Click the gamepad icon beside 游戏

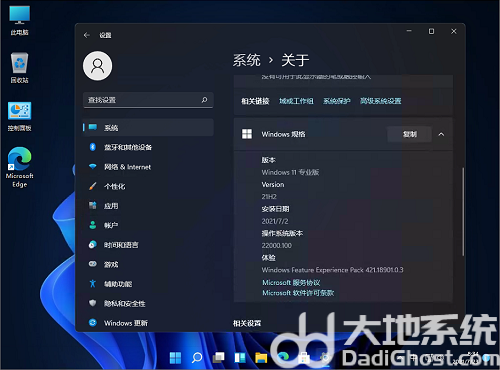coord(93,264)
